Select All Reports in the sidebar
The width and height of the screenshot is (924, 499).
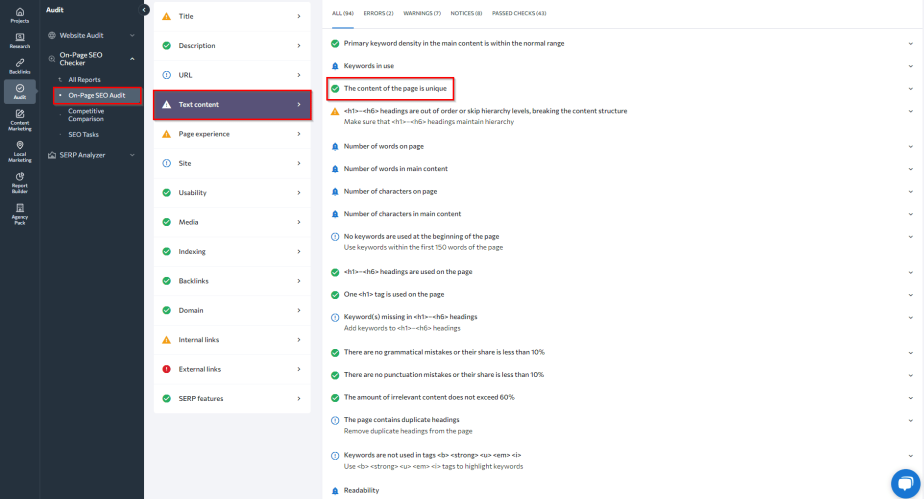pos(84,80)
